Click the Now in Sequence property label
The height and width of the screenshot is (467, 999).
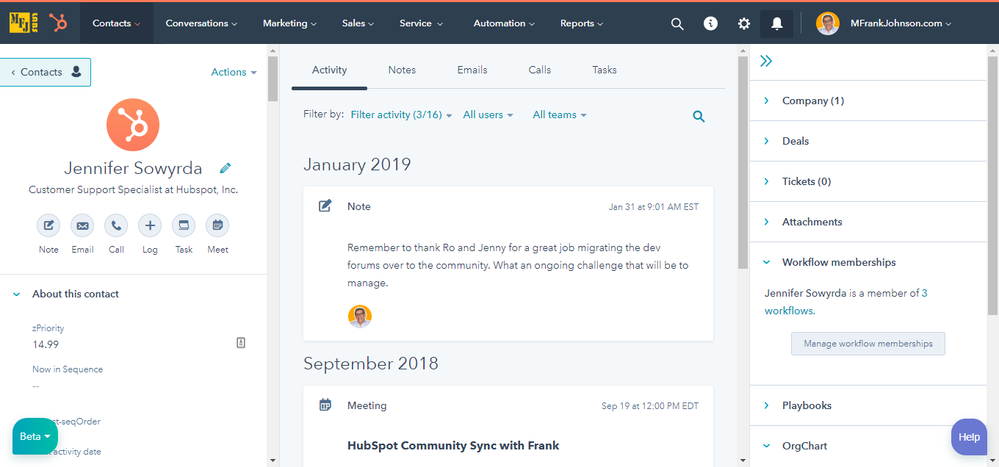tap(68, 370)
